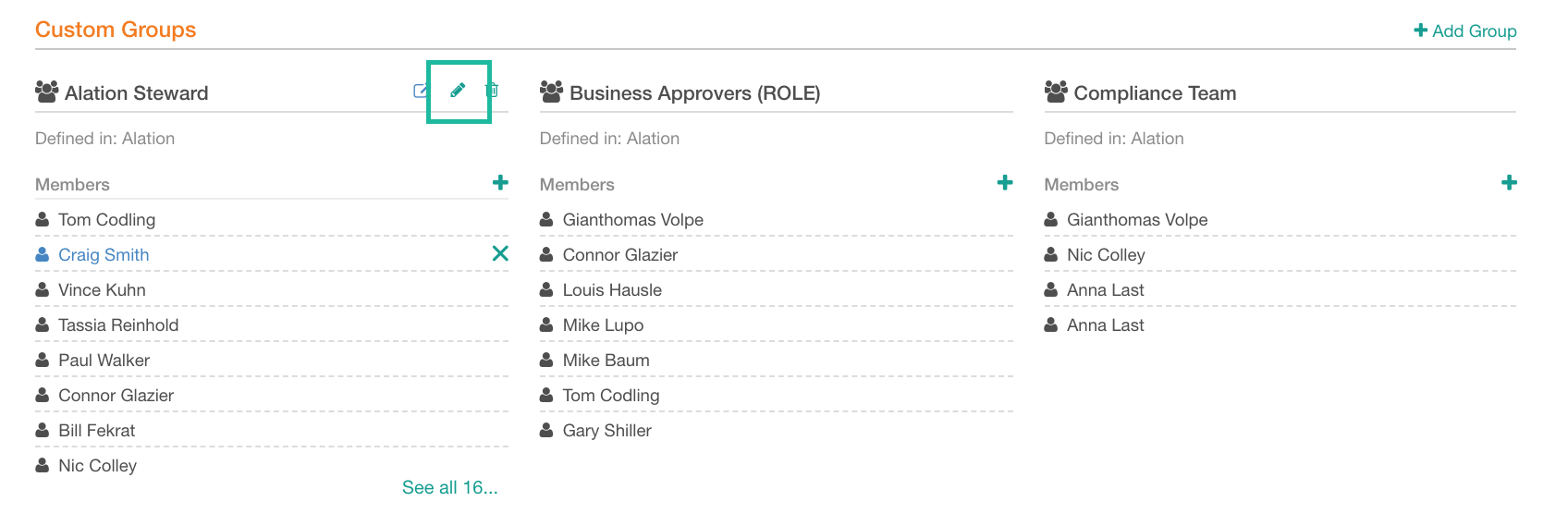Screen dimensions: 1568x514
Task: Click the Alation Steward group icon
Action: (x=46, y=92)
